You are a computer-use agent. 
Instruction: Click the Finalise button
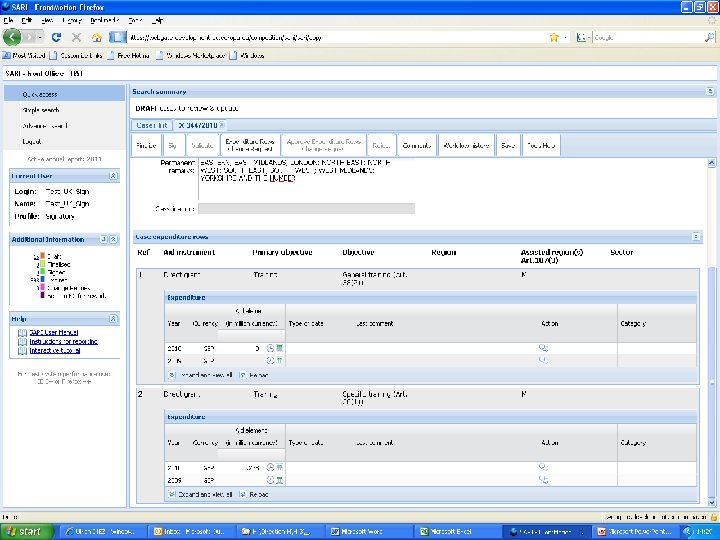[146, 145]
